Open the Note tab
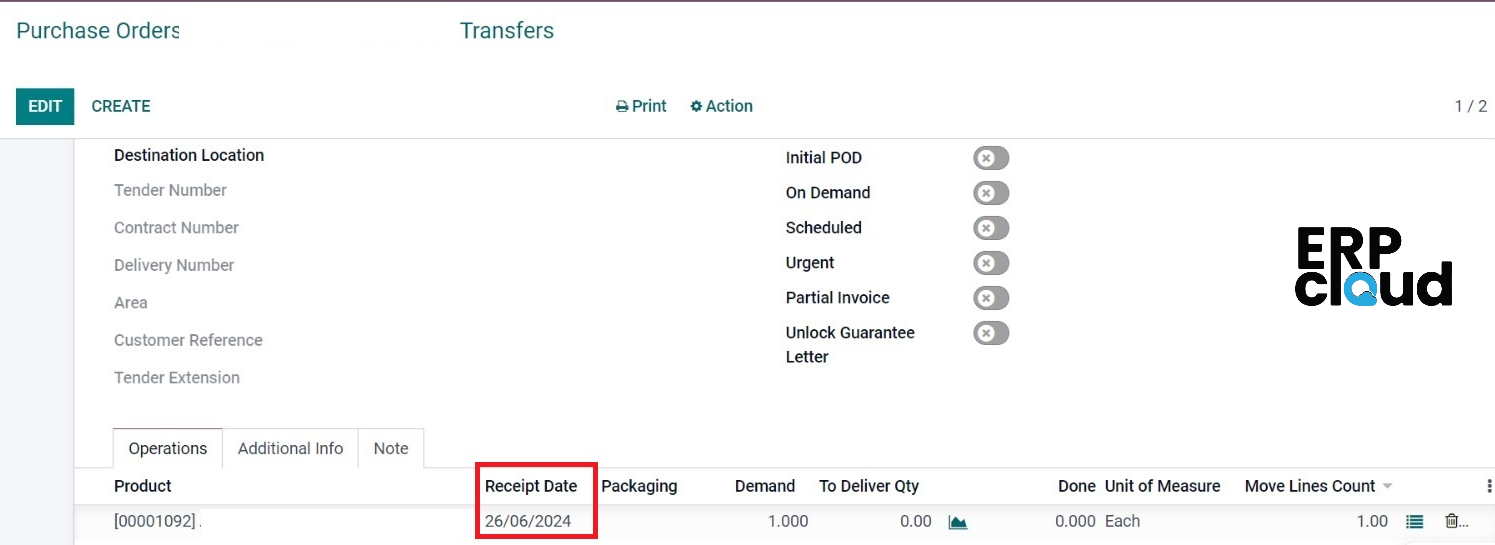 (x=391, y=449)
